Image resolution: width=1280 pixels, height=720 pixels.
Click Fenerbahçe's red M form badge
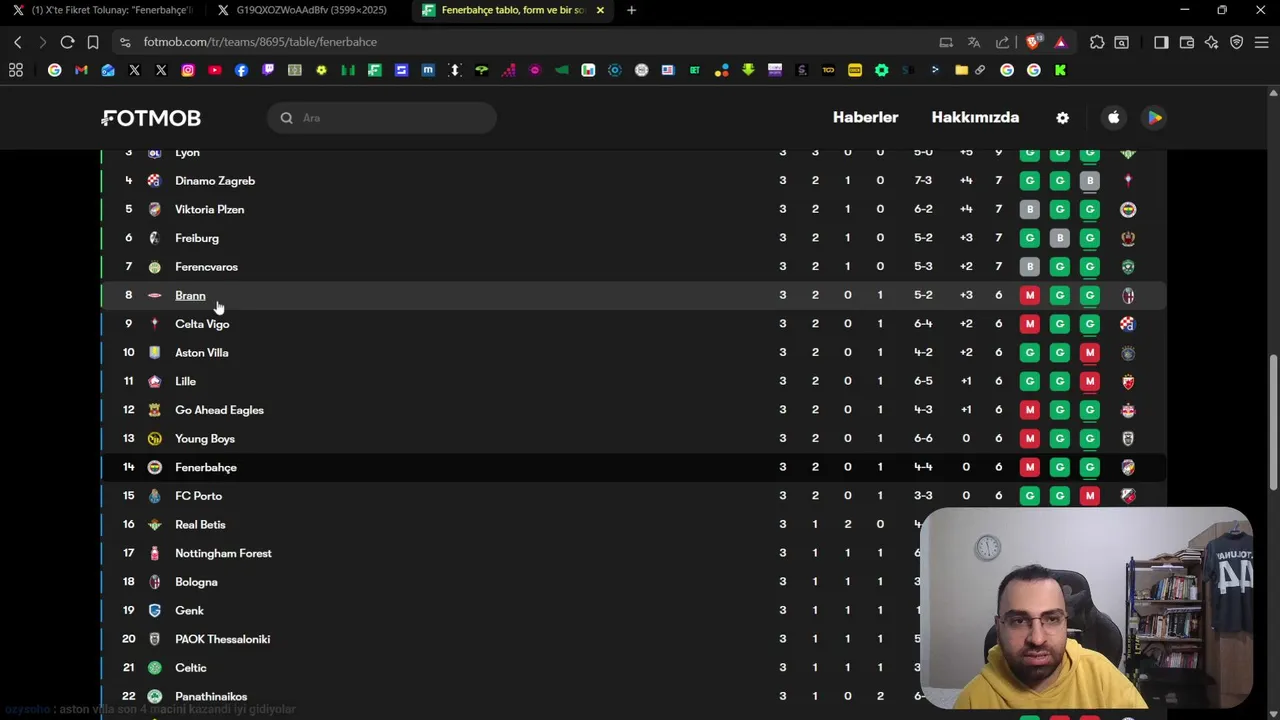1030,467
